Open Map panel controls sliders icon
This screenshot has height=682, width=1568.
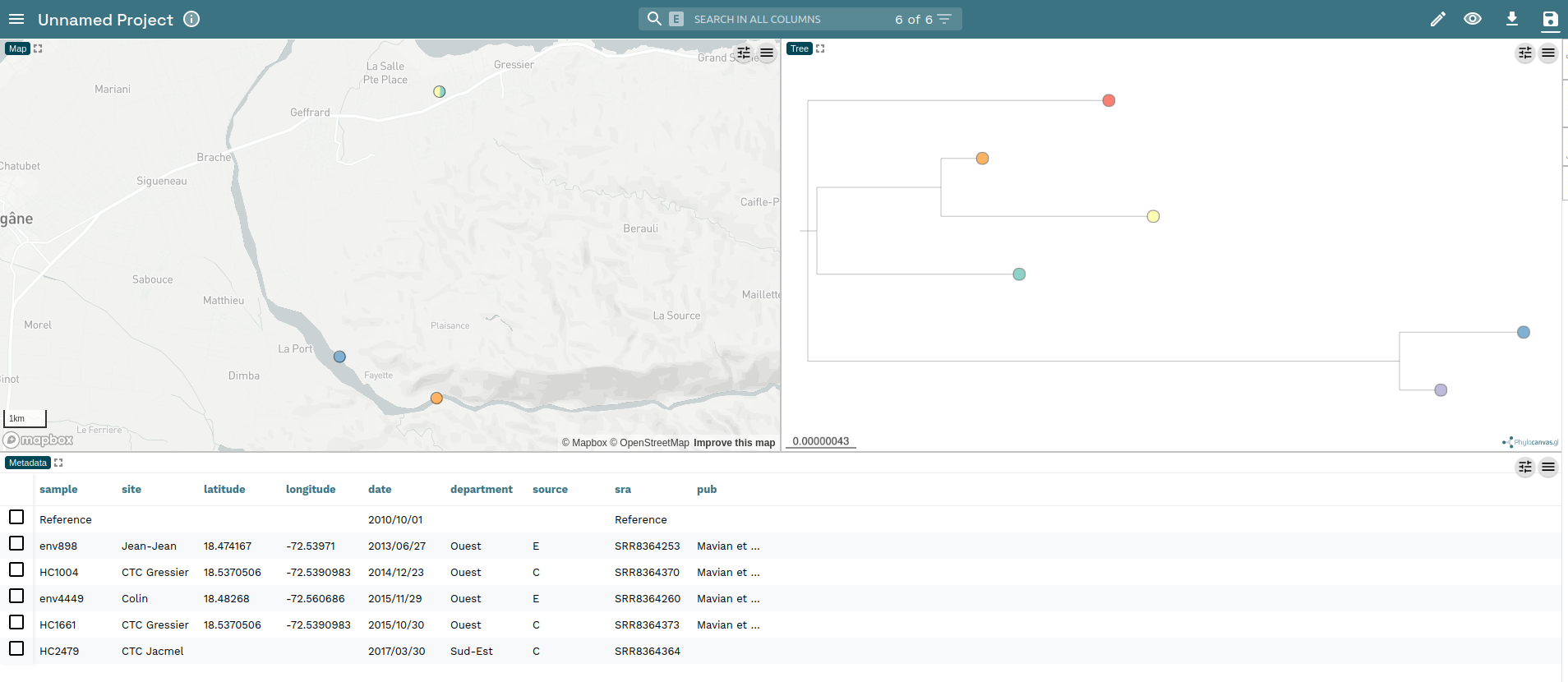(x=744, y=53)
